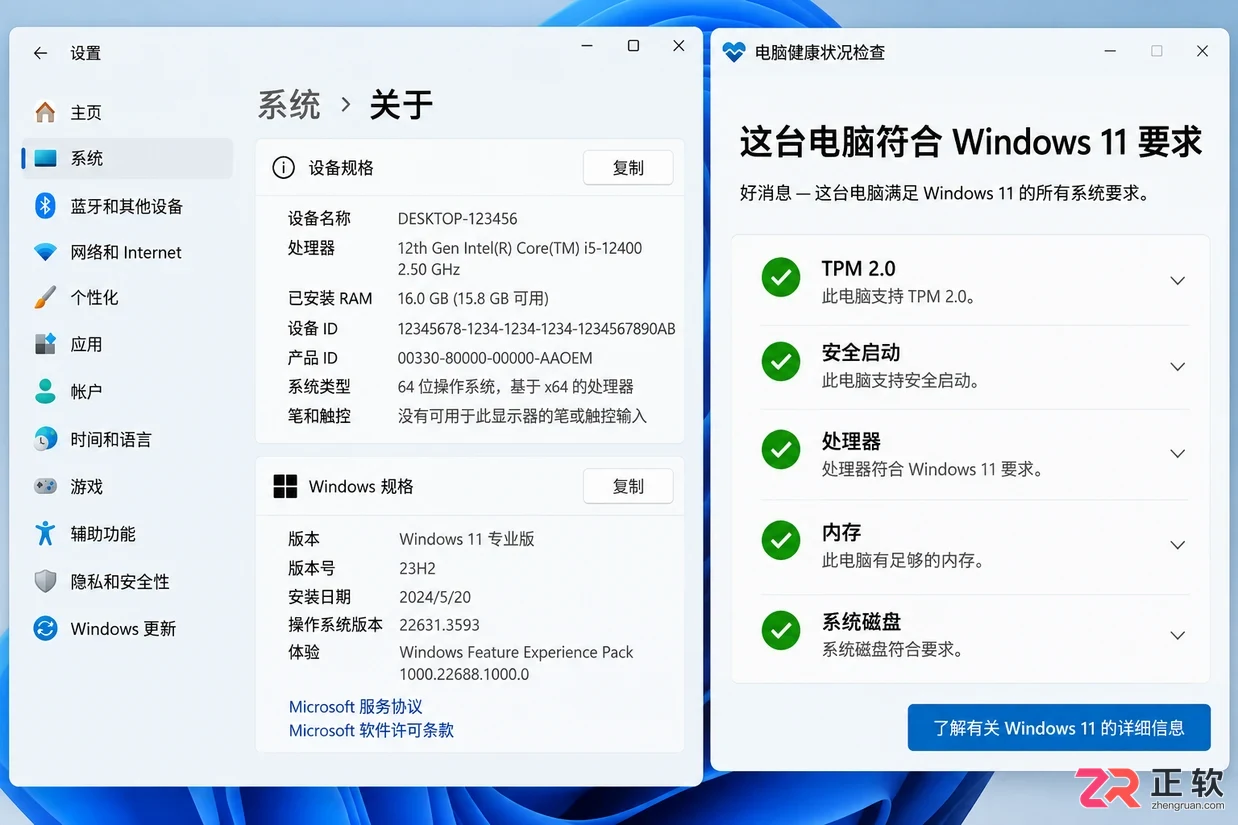Expand the 安全启动 details chevron
Viewport: 1238px width, 825px height.
[x=1178, y=367]
